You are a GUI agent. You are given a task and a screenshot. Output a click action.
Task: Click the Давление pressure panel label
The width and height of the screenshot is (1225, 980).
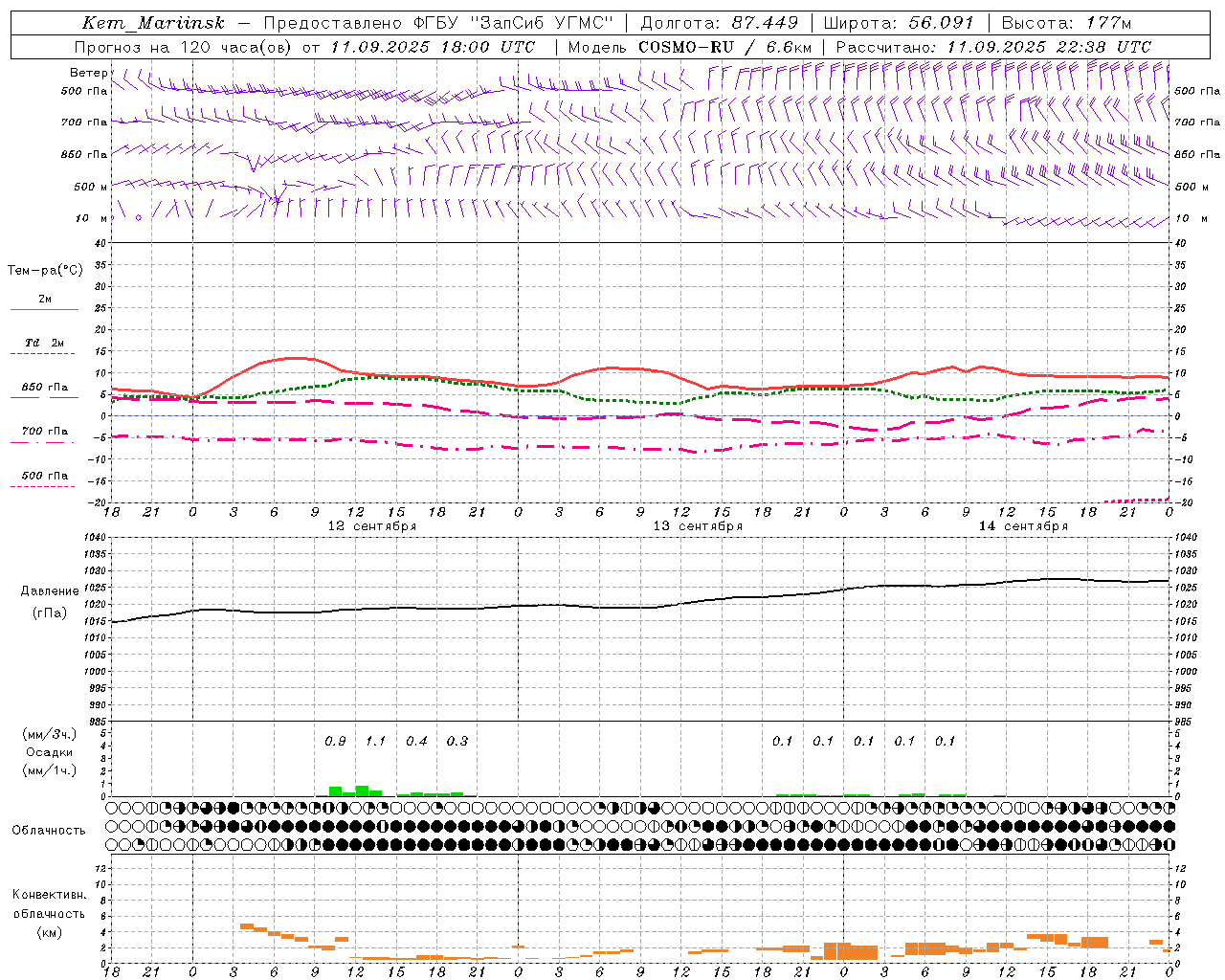50,591
